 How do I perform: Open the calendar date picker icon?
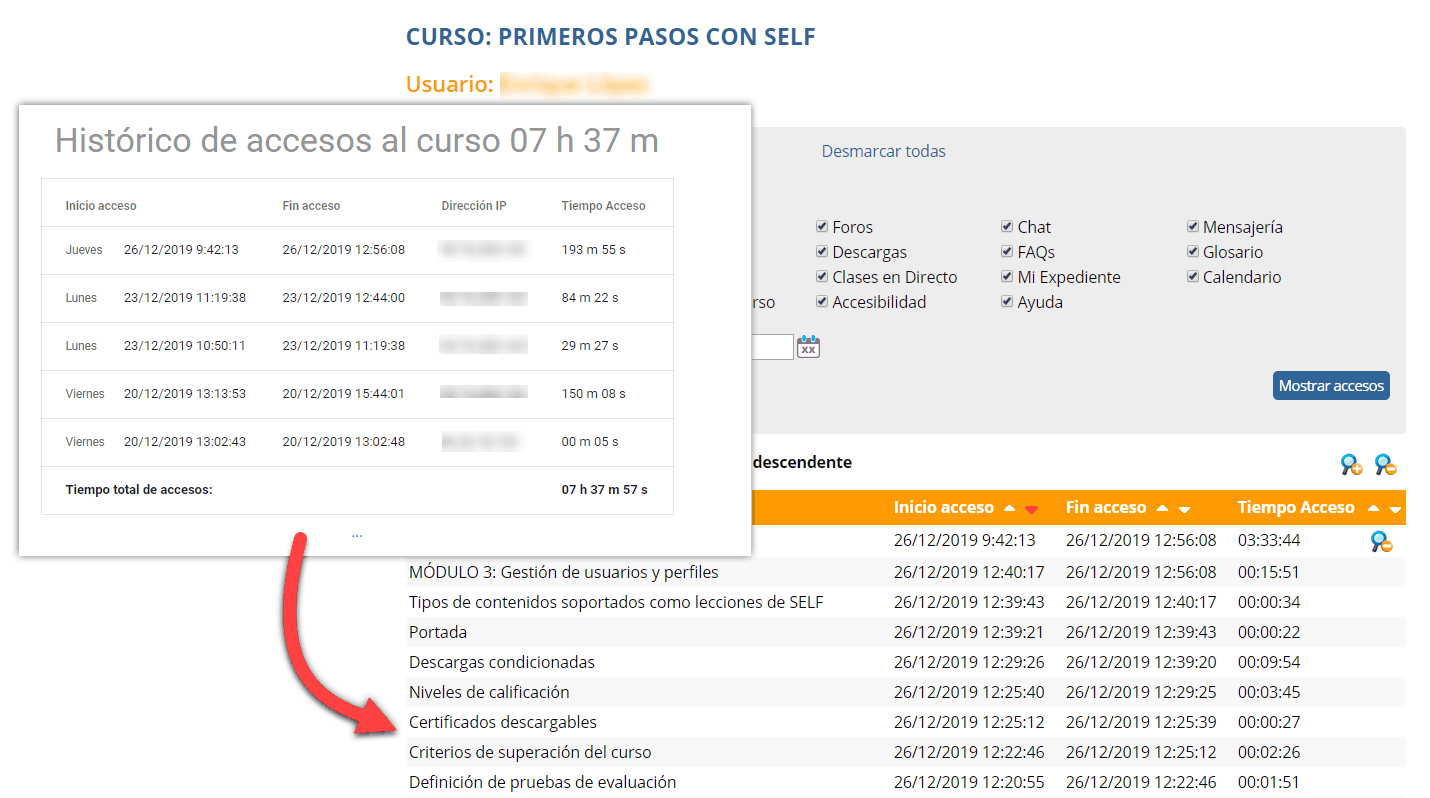click(808, 346)
